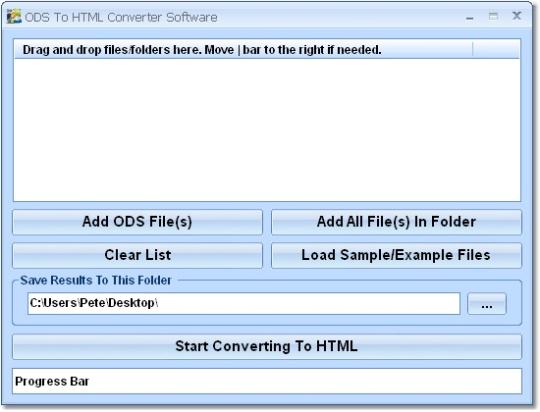This screenshot has height=412, width=540.
Task: Click the Progress Bar area
Action: click(x=267, y=381)
